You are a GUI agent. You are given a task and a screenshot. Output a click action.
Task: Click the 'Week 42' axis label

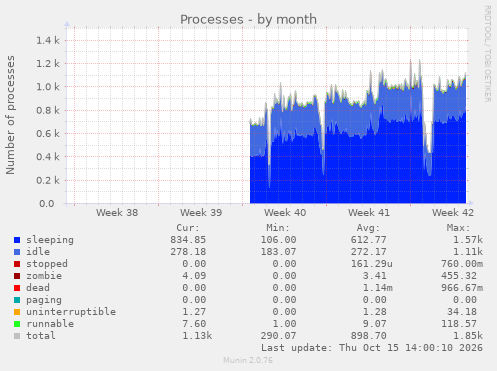point(453,213)
